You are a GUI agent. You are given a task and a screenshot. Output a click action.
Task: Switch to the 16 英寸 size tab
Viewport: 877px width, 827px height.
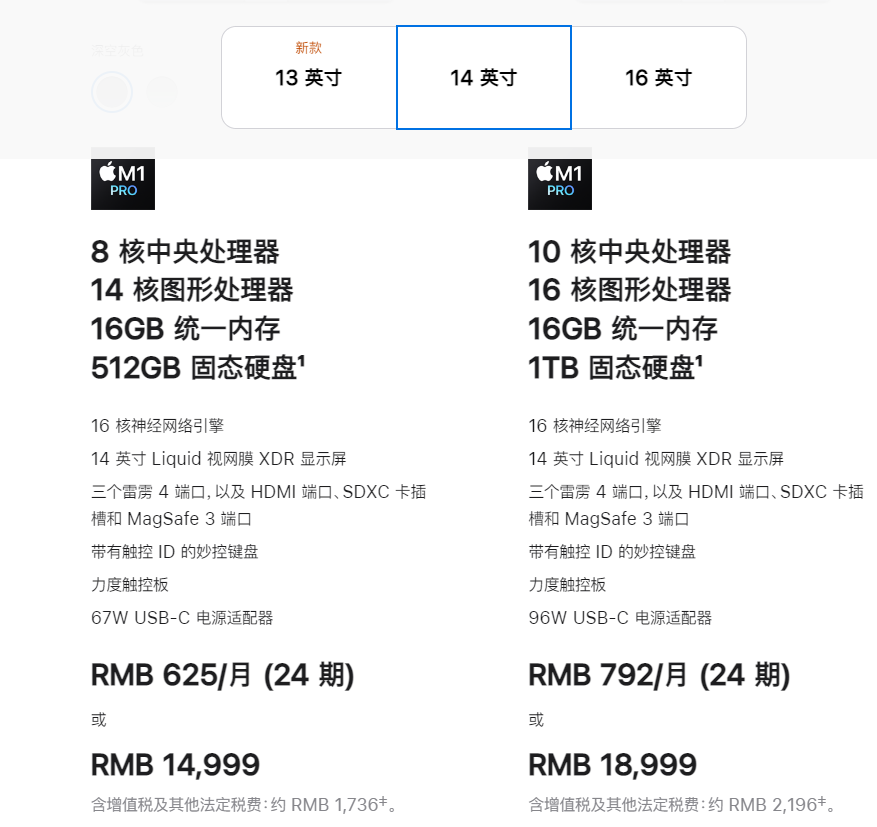[x=659, y=77]
